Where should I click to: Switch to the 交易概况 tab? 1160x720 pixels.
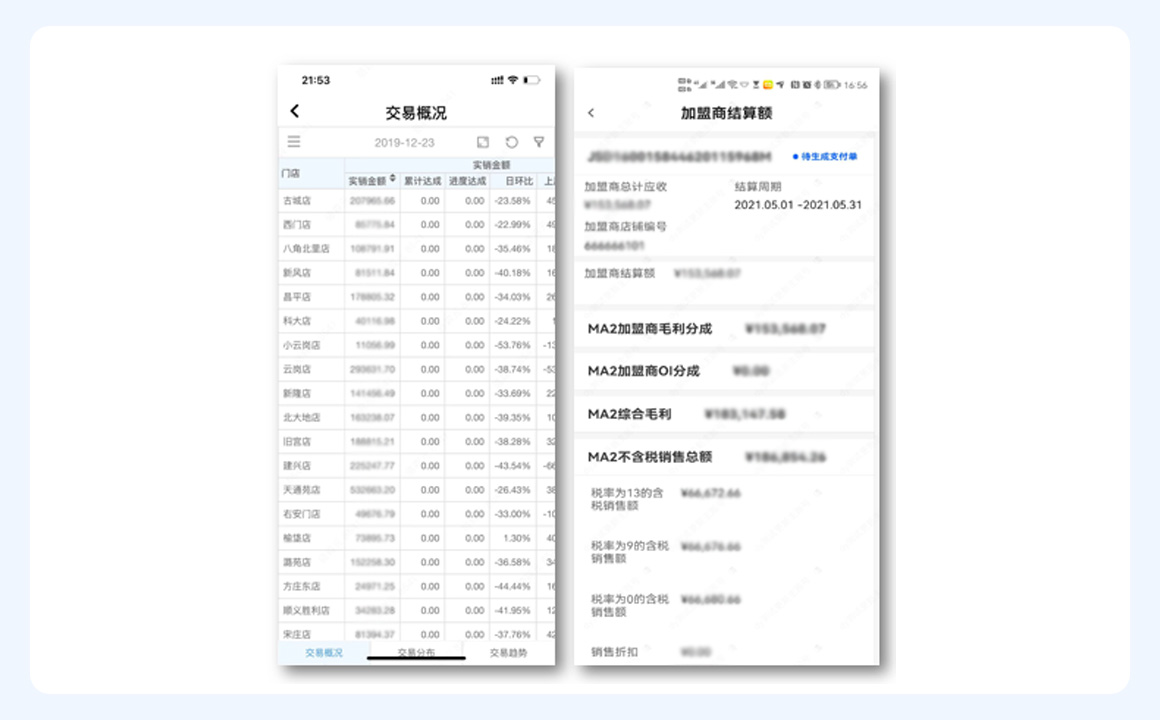pyautogui.click(x=324, y=653)
